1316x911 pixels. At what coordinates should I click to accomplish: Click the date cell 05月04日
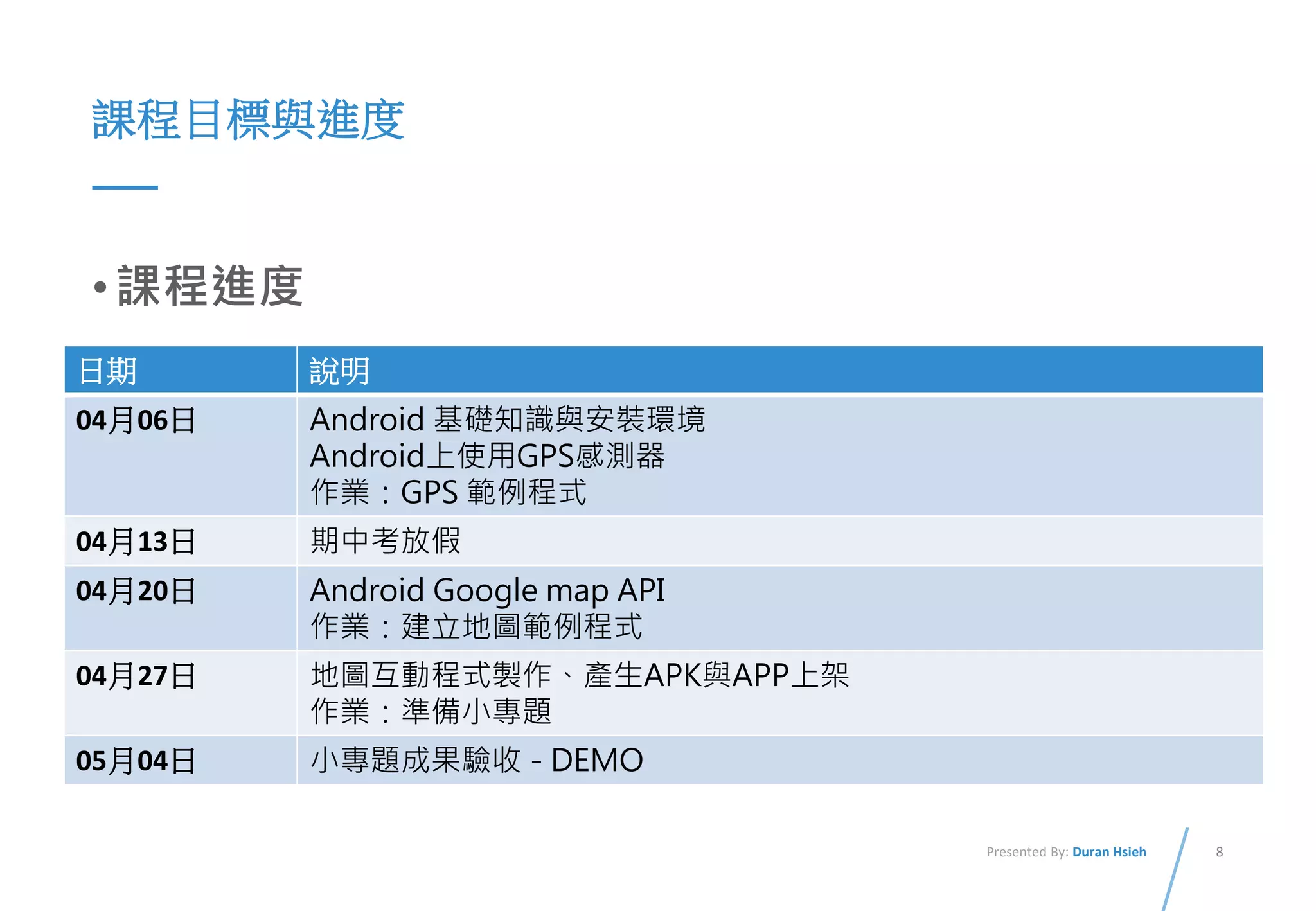181,760
